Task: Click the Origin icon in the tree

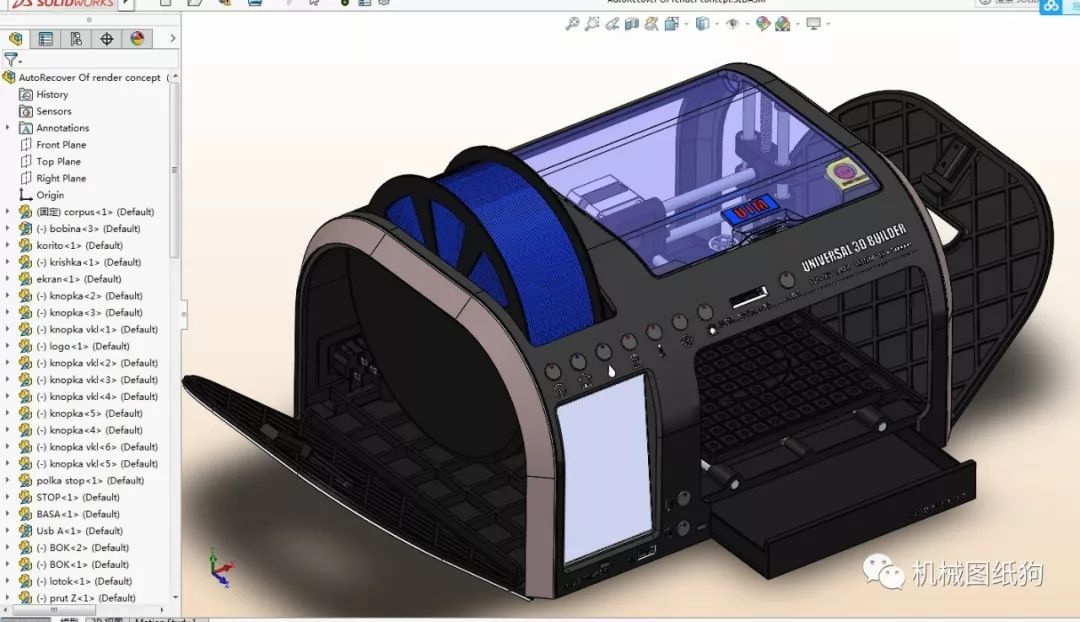Action: [26, 195]
